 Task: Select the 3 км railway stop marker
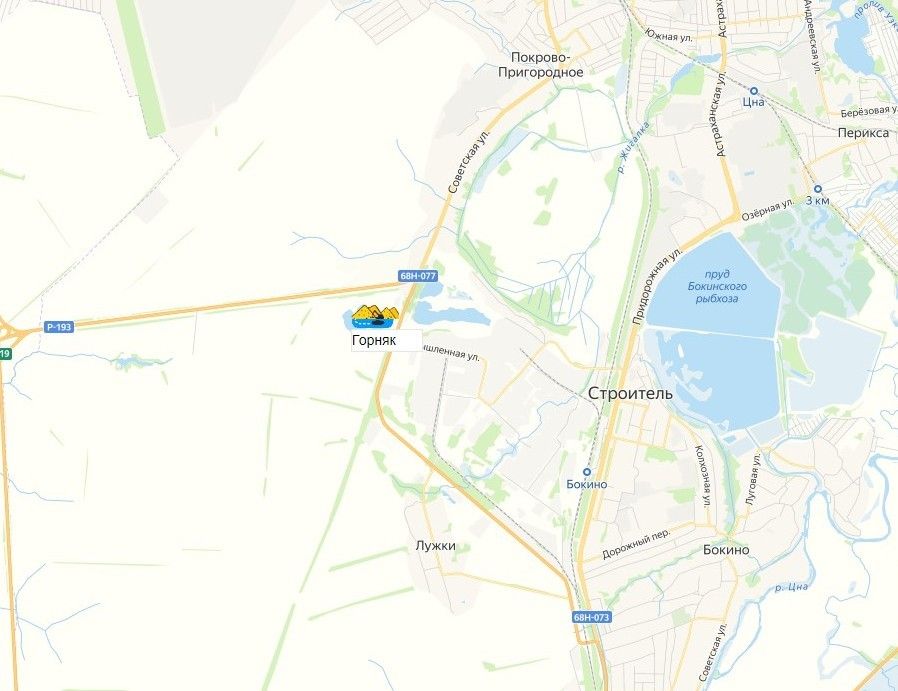tap(818, 189)
